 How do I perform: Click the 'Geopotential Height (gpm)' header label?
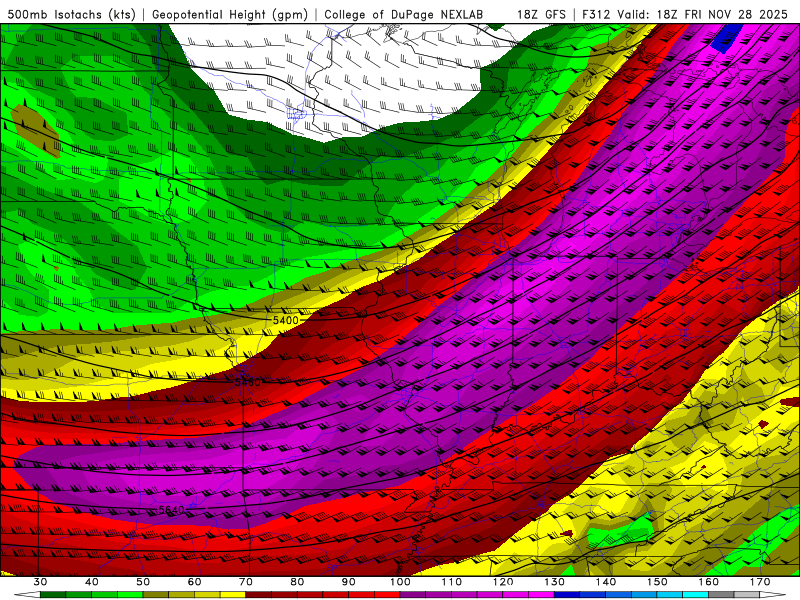click(230, 14)
